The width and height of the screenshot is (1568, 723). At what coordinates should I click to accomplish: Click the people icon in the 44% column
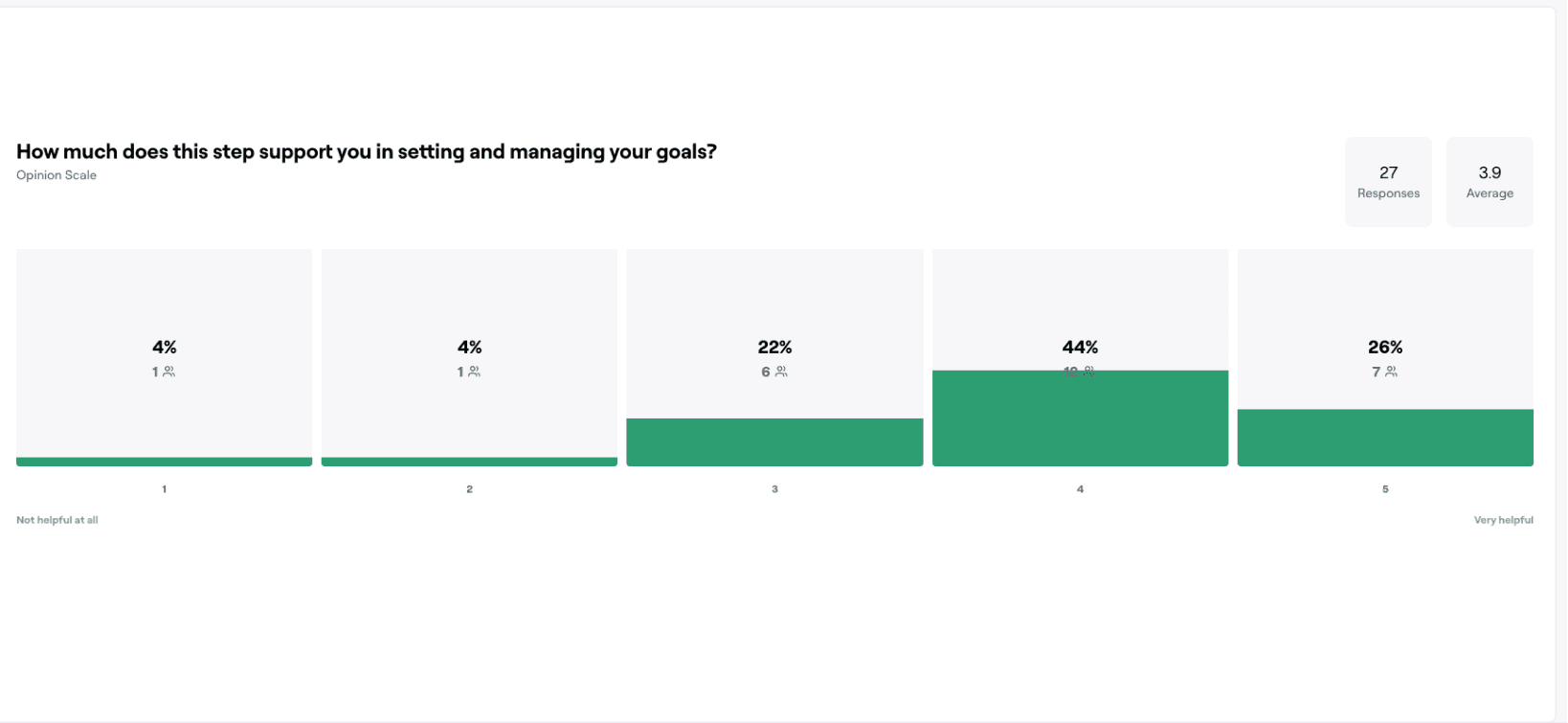point(1089,371)
